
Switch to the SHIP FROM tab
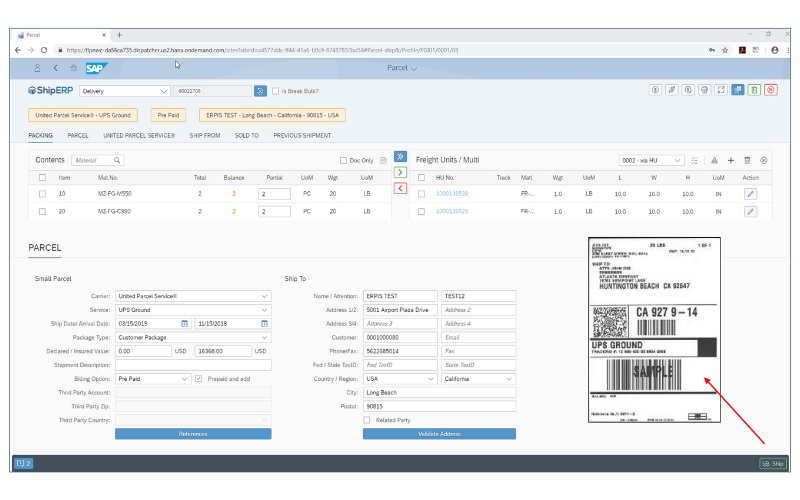[205, 136]
